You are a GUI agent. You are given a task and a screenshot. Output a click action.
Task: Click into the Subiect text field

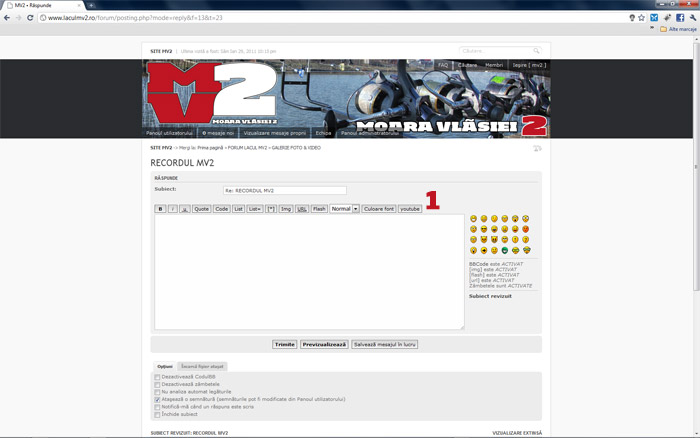pyautogui.click(x=284, y=190)
